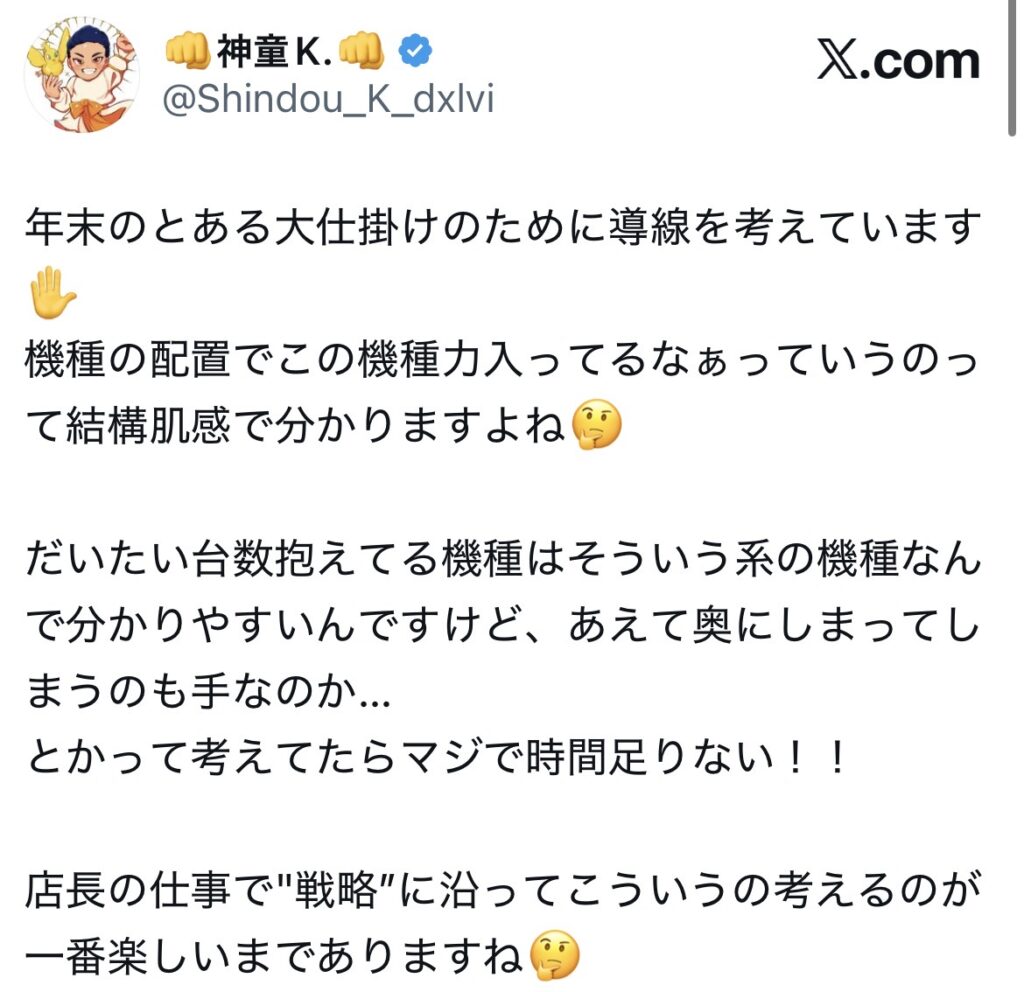This screenshot has height=992, width=1024.
Task: Click the blue verified badge
Action: pyautogui.click(x=415, y=51)
